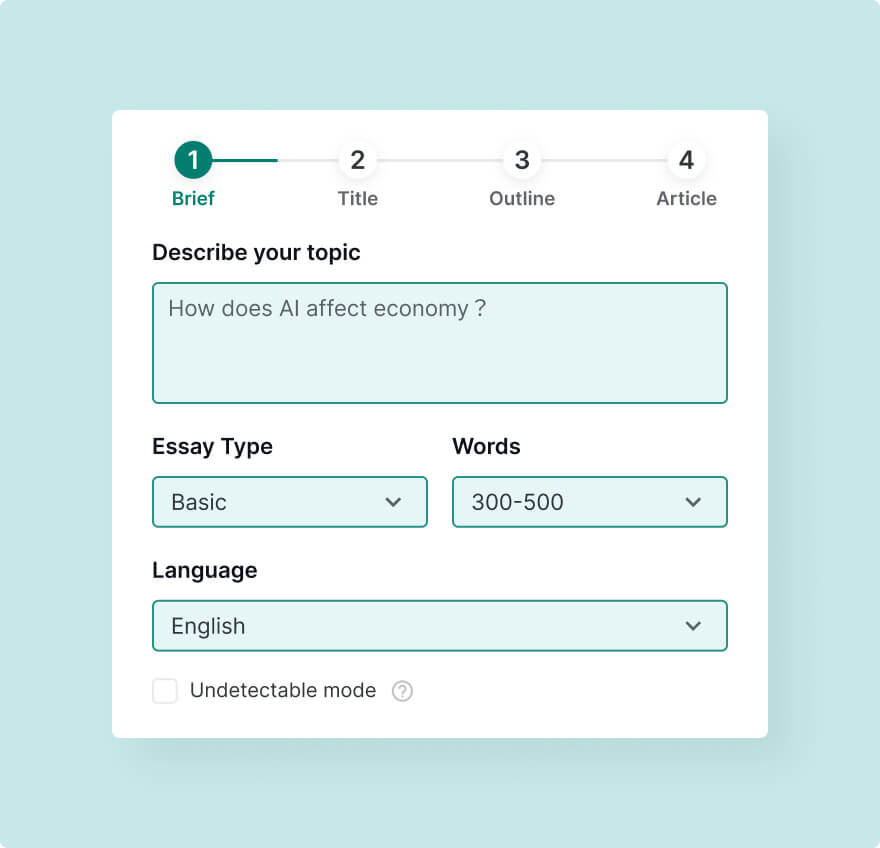Screen dimensions: 880x848
Task: Go to the Title step label
Action: [x=358, y=199]
